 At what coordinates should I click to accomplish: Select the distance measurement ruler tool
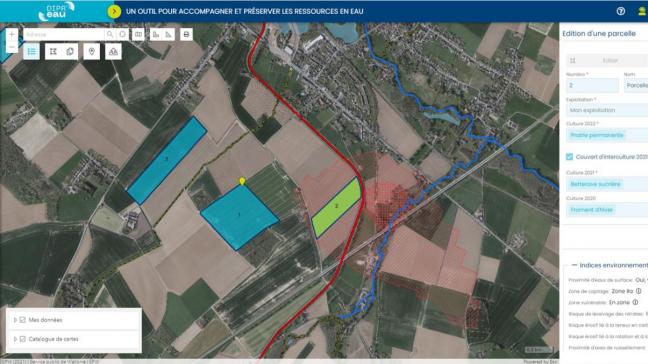(x=156, y=34)
